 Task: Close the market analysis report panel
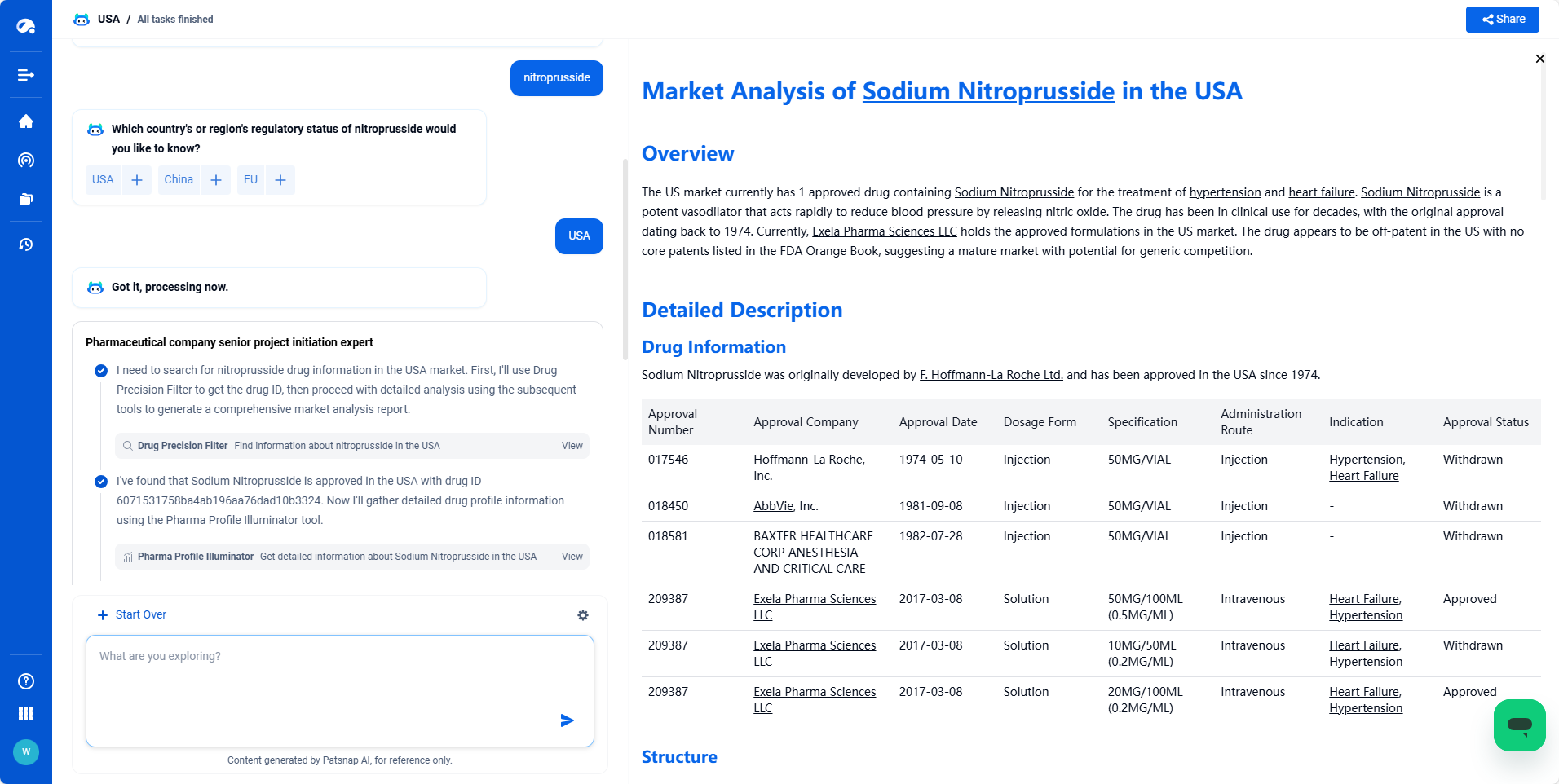1539,59
